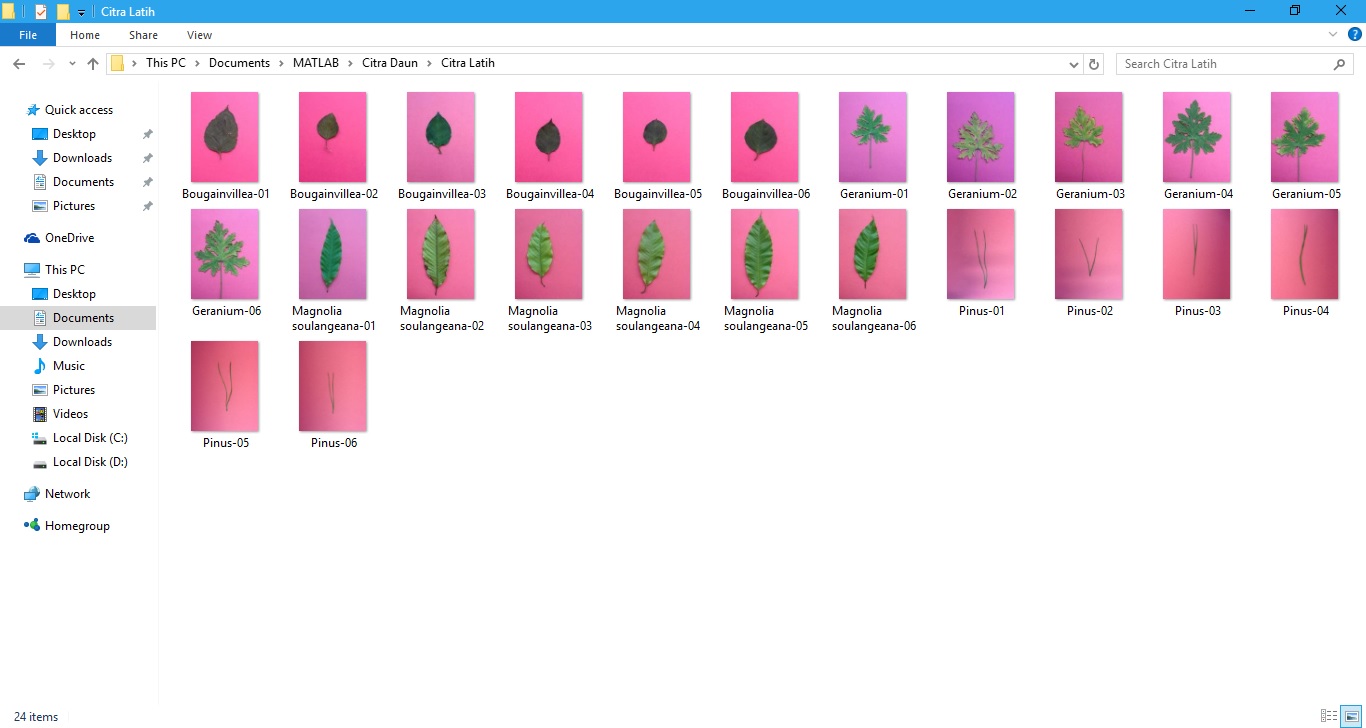1366x728 pixels.
Task: Open the Explorer Help icon
Action: click(1355, 35)
